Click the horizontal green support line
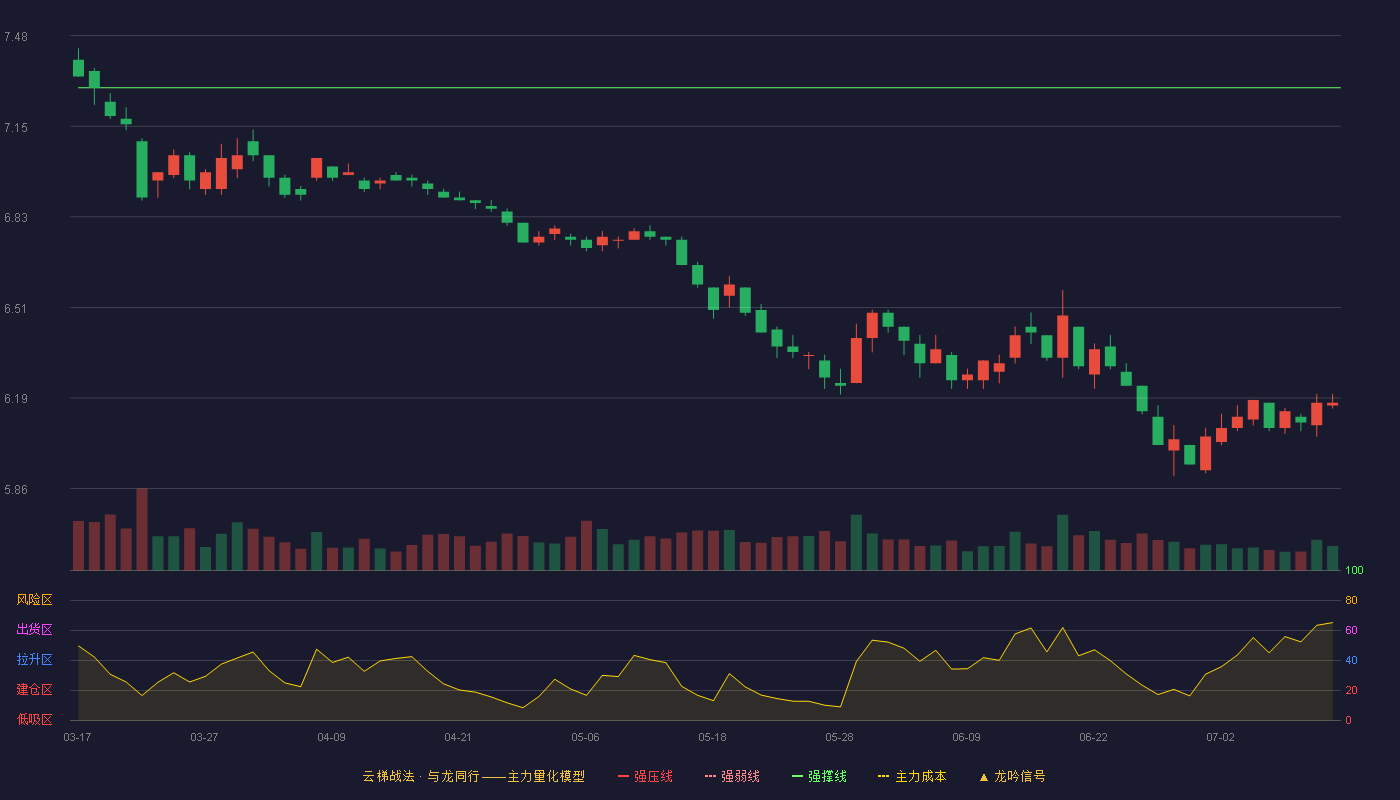The image size is (1400, 800). point(709,88)
